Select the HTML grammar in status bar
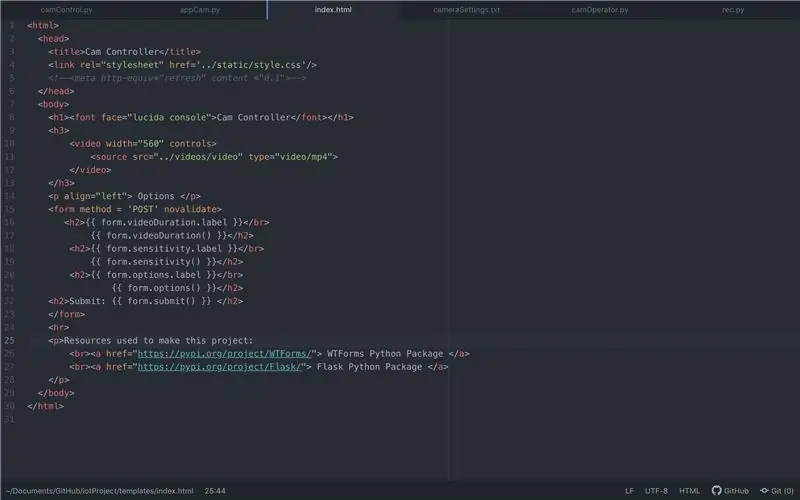 point(689,491)
